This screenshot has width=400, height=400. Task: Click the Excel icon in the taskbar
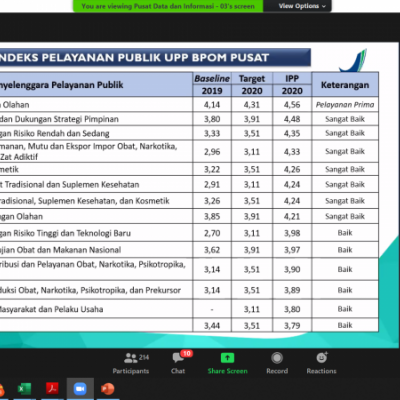pyautogui.click(x=24, y=389)
